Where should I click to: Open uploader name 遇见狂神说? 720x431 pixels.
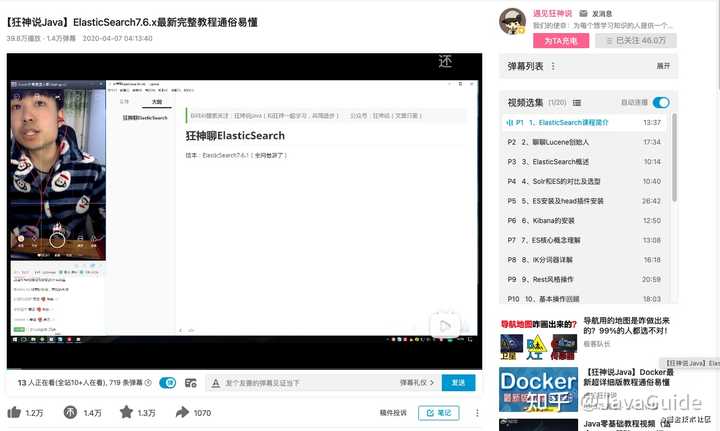552,13
